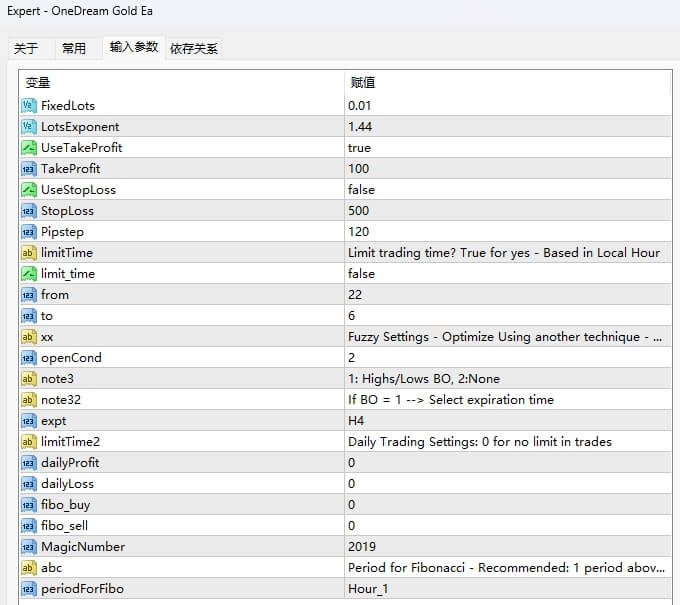
Task: Toggle the limit_time false value
Action: [362, 274]
